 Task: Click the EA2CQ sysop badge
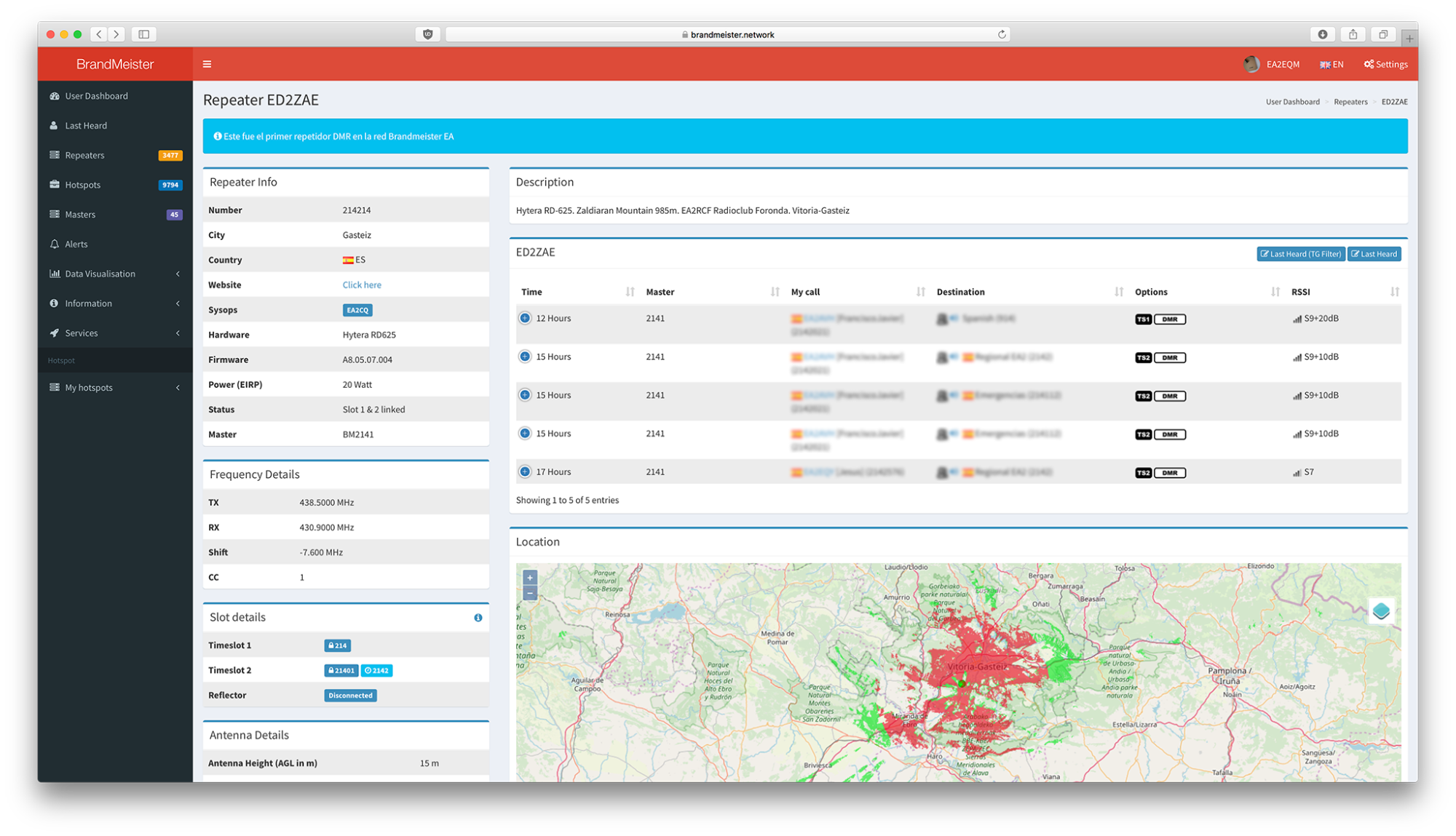tap(357, 310)
